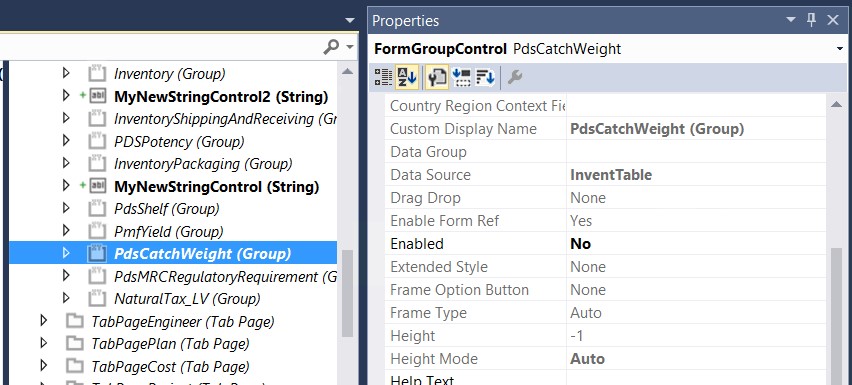Screen dimensions: 852x385
Task: Click the Frame Option Button property label
Action: 459,290
